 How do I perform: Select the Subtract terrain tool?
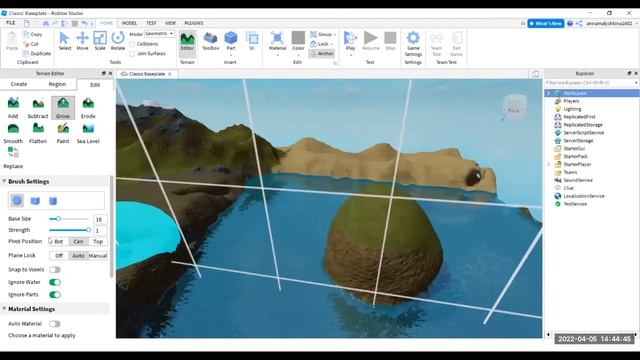[x=38, y=108]
